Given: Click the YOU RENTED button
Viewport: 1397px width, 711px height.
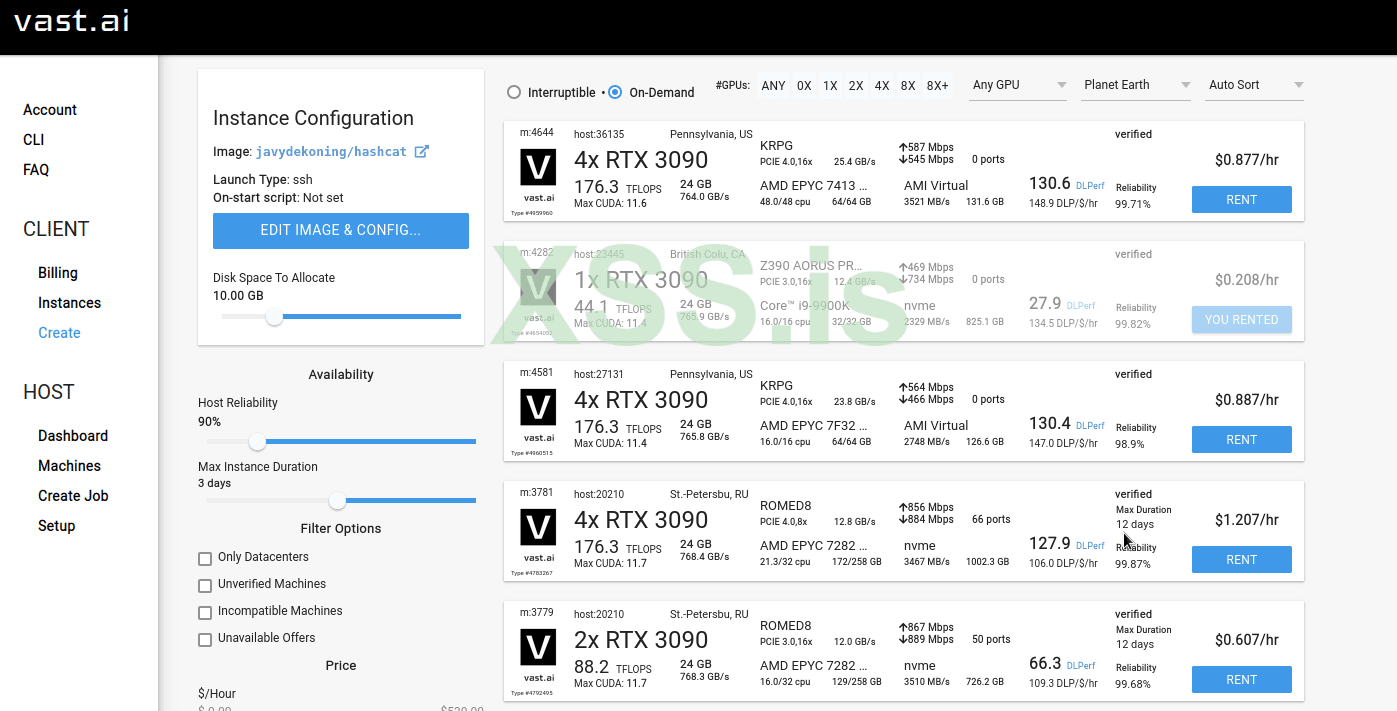Looking at the screenshot, I should (1241, 319).
